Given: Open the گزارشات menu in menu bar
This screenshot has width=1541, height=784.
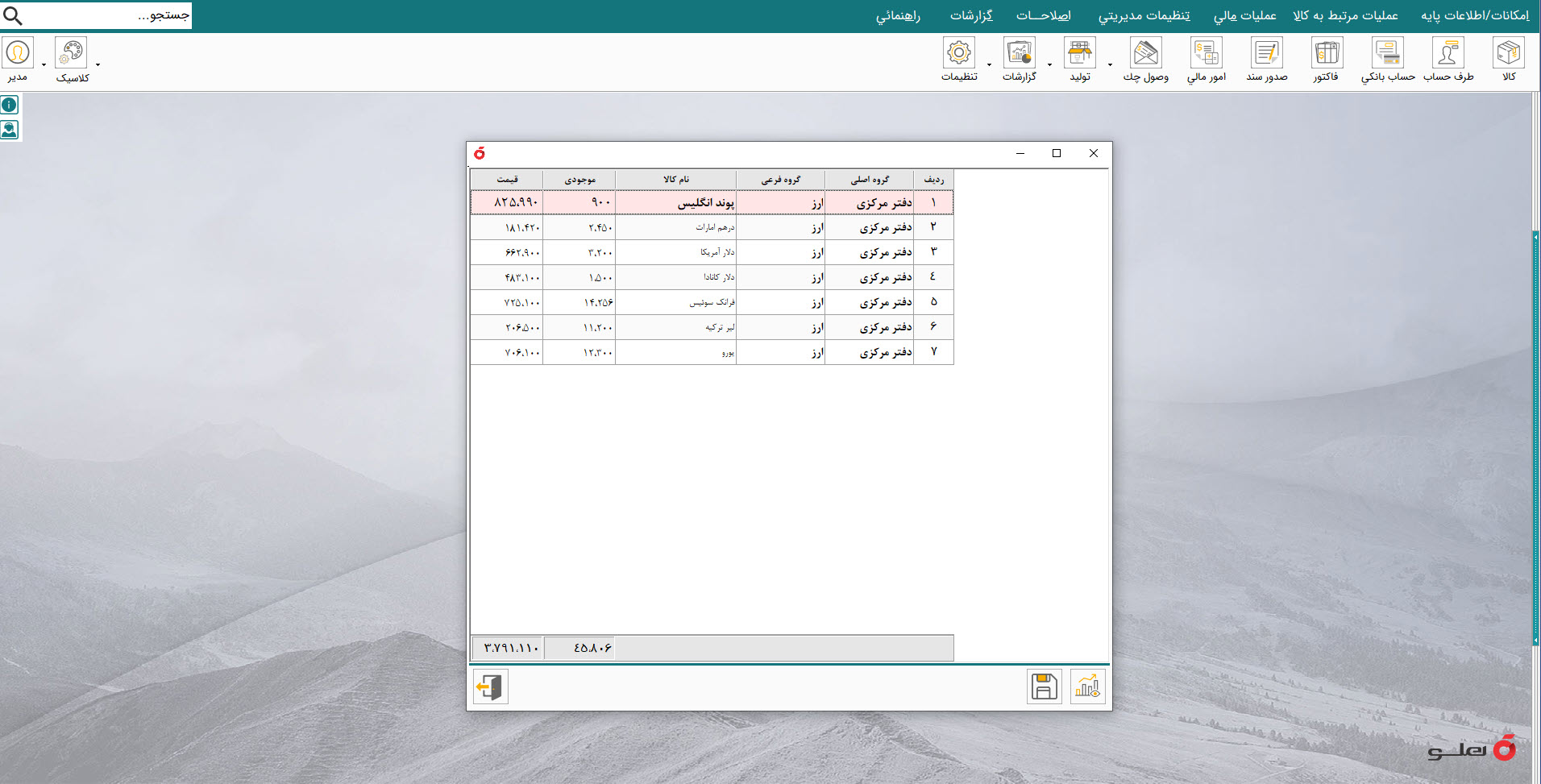Looking at the screenshot, I should [x=971, y=15].
